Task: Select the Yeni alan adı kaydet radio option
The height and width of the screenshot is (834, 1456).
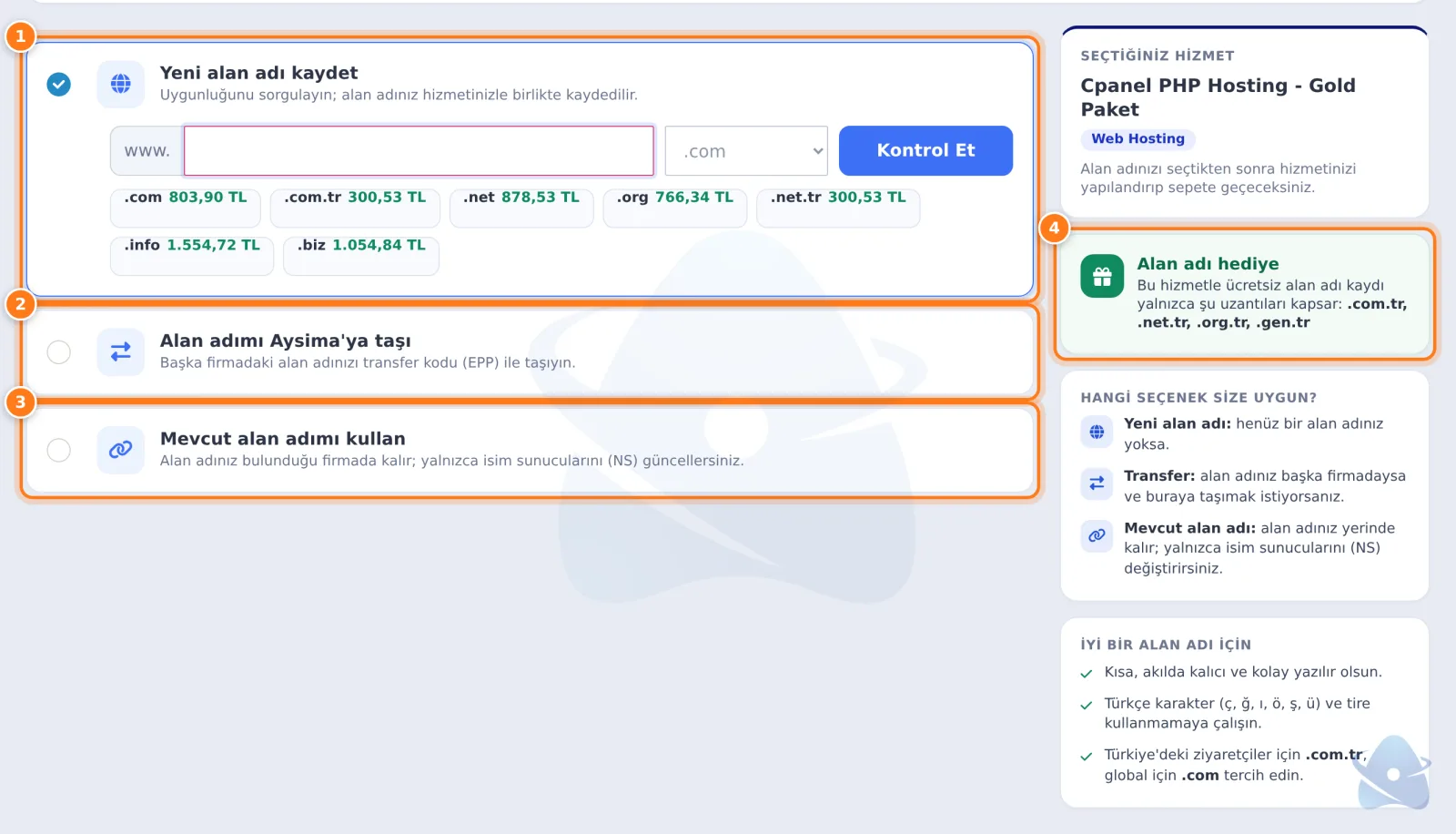Action: point(59,84)
